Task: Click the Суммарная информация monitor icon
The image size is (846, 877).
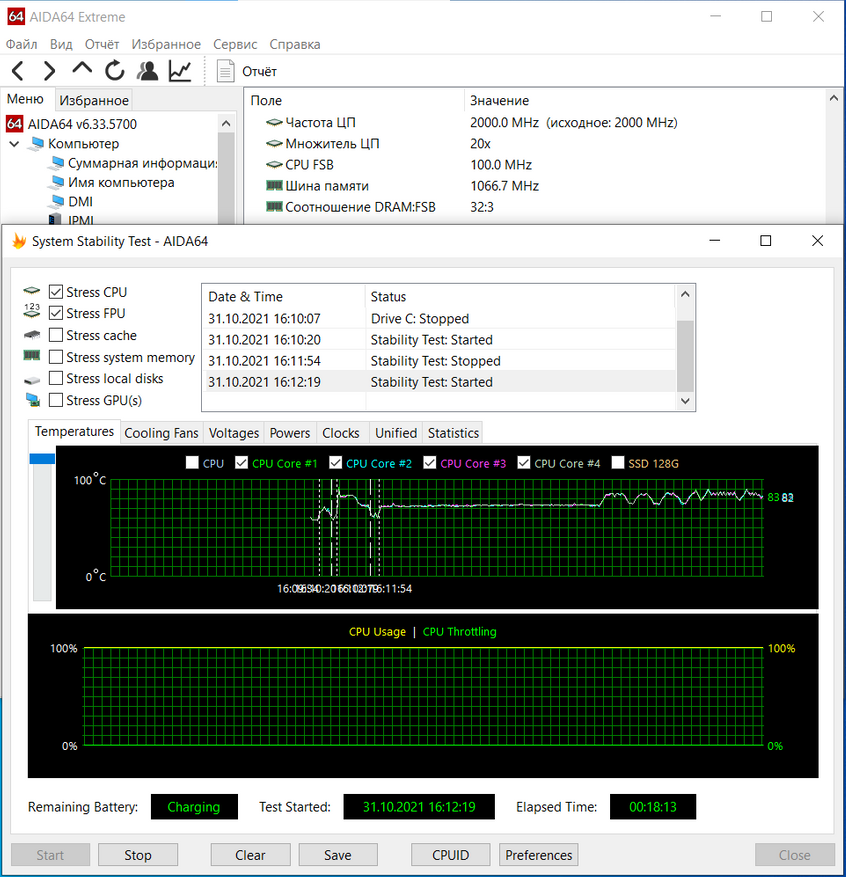Action: pyautogui.click(x=56, y=163)
